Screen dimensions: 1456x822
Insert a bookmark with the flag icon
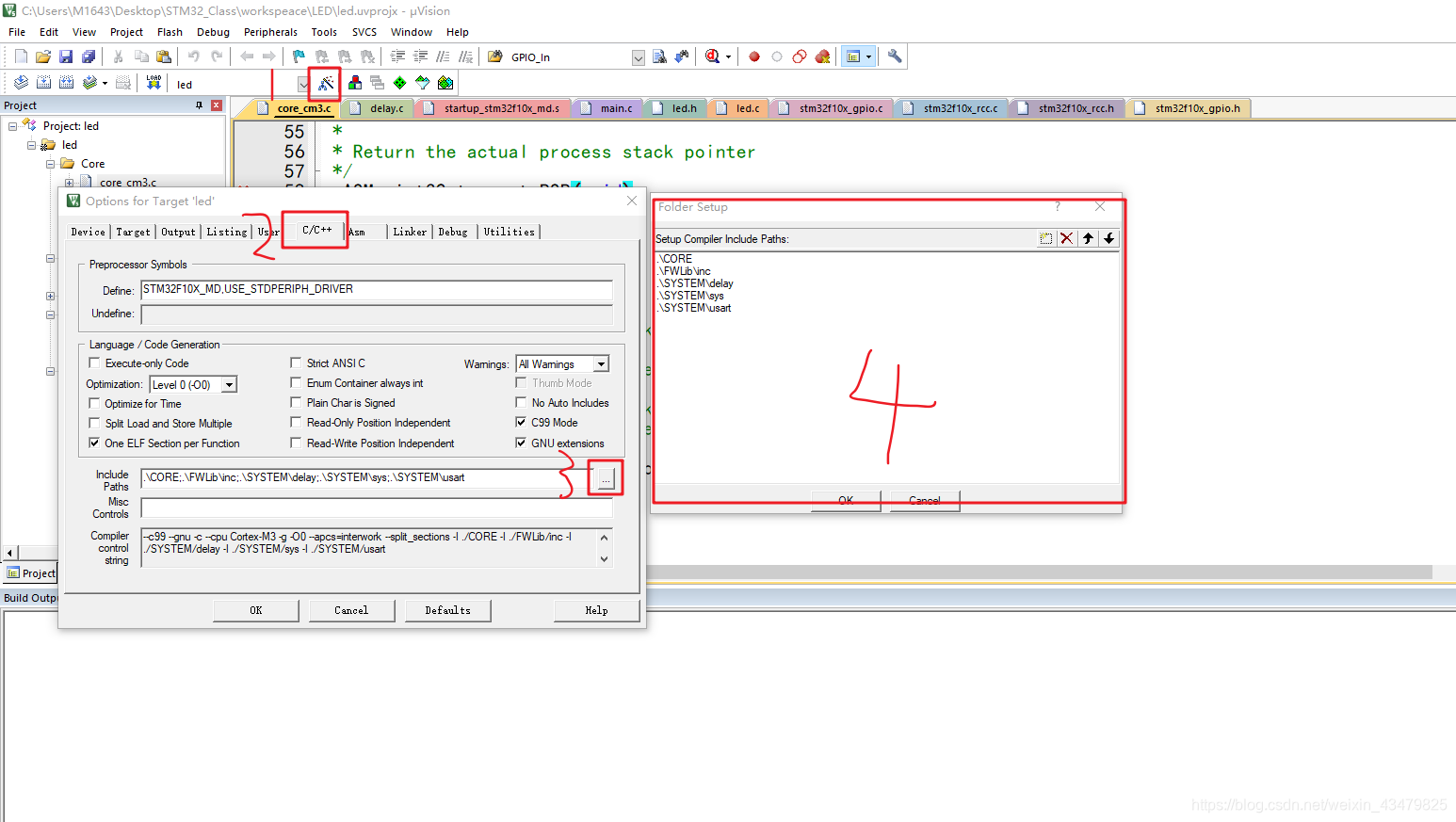[x=299, y=56]
